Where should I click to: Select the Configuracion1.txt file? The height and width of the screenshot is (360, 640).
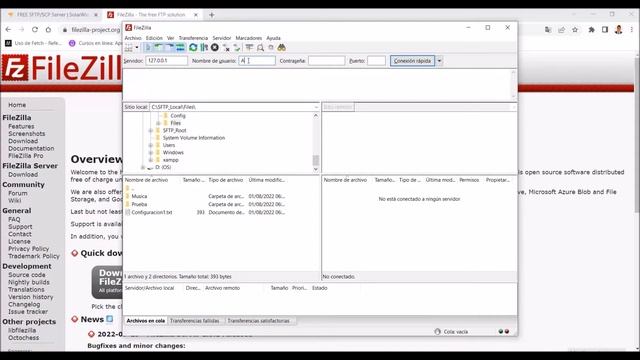151,212
